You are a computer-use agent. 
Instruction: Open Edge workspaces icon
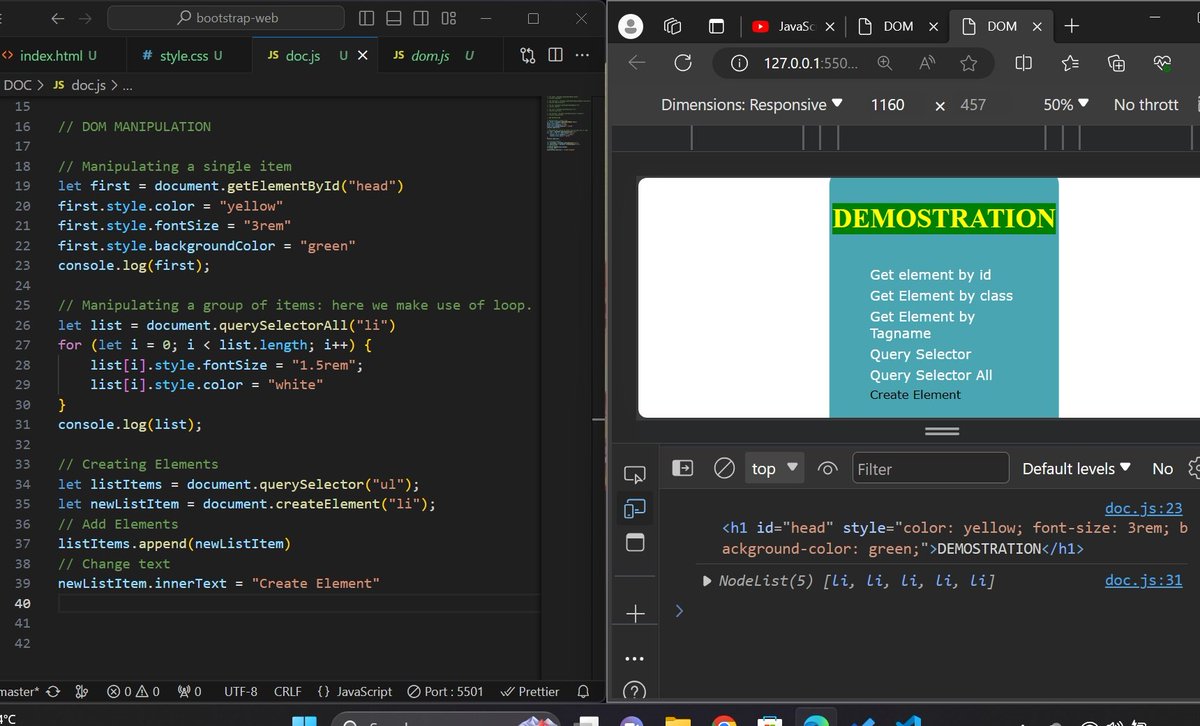click(673, 26)
